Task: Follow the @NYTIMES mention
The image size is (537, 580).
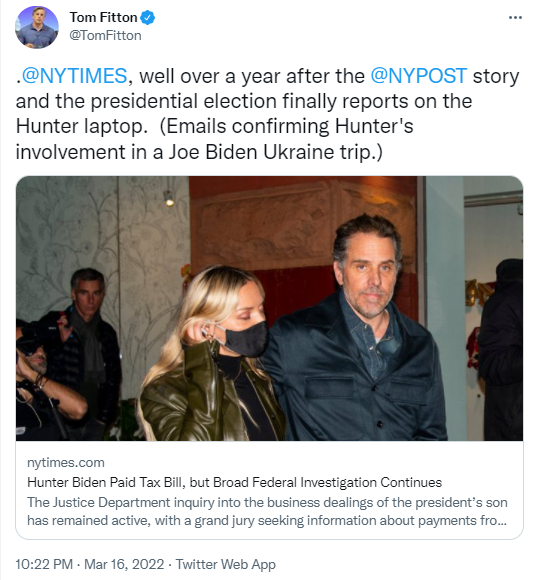Action: pos(74,76)
